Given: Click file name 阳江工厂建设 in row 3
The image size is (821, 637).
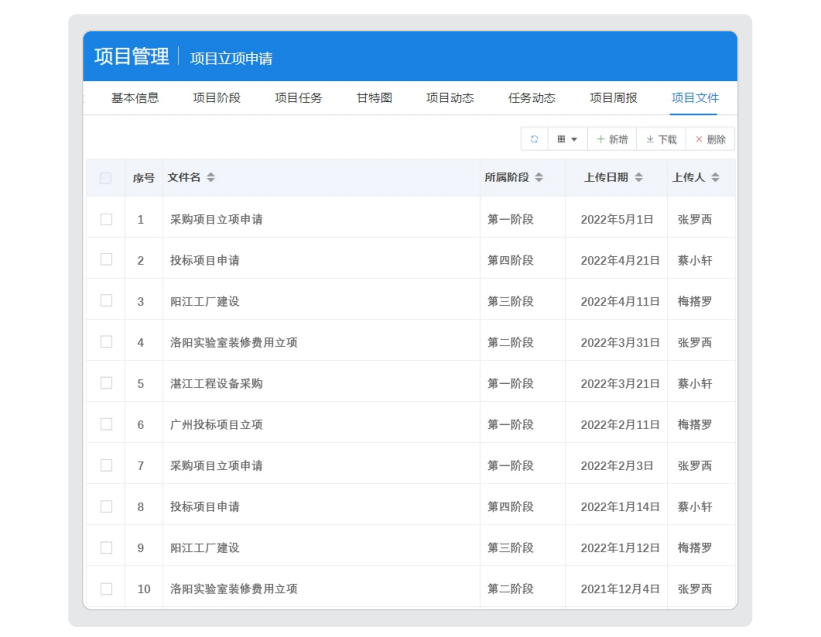Looking at the screenshot, I should pyautogui.click(x=205, y=301).
